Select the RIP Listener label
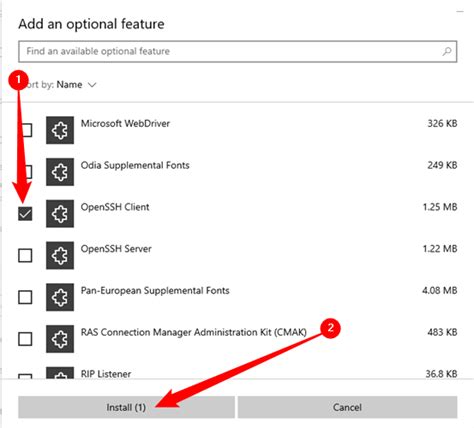Image resolution: width=474 pixels, height=428 pixels. click(106, 374)
